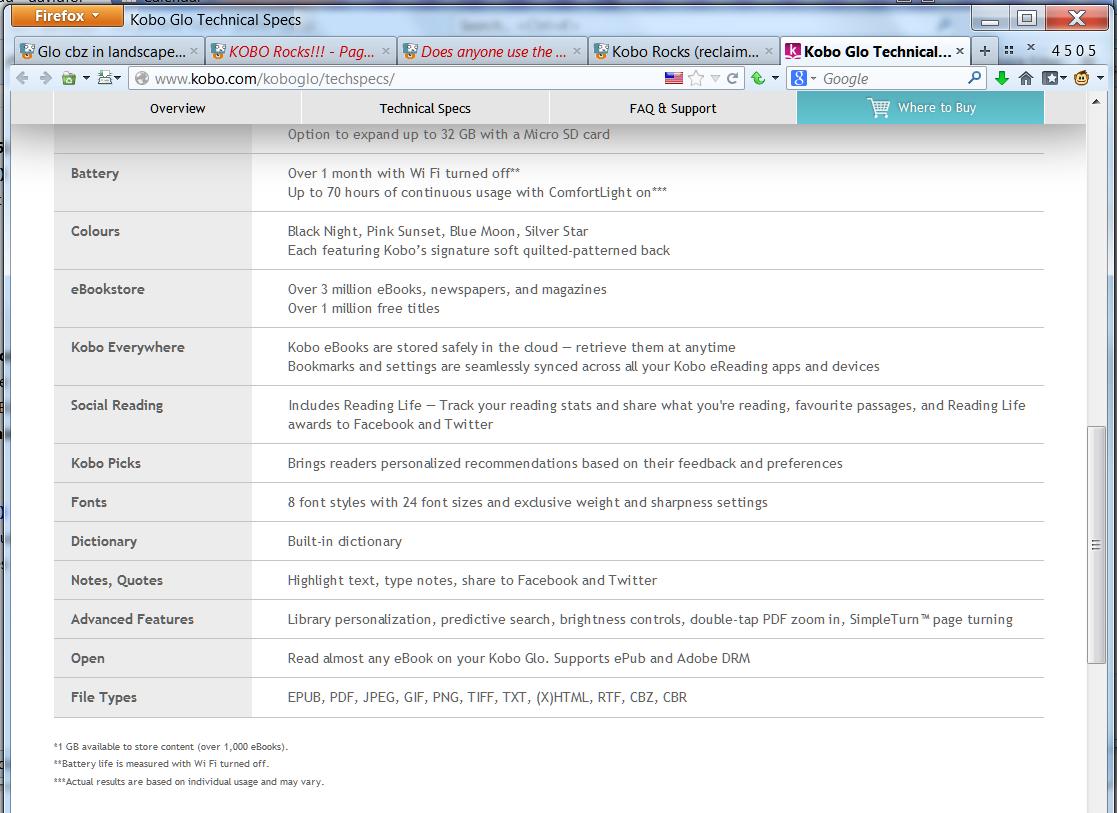Click 'Built-in dictionary' text

coord(345,542)
